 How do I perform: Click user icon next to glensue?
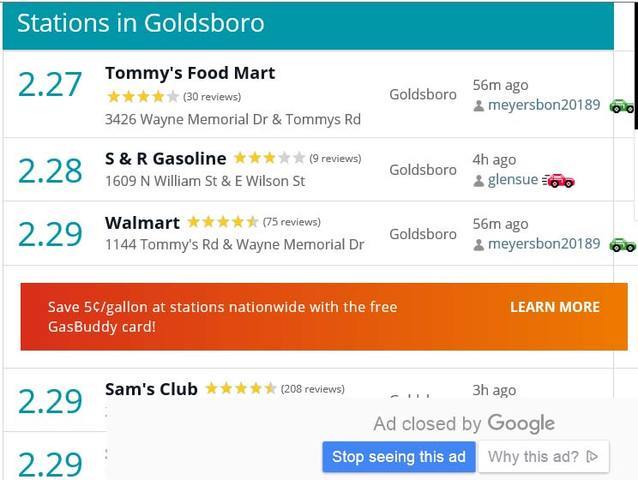(x=479, y=181)
